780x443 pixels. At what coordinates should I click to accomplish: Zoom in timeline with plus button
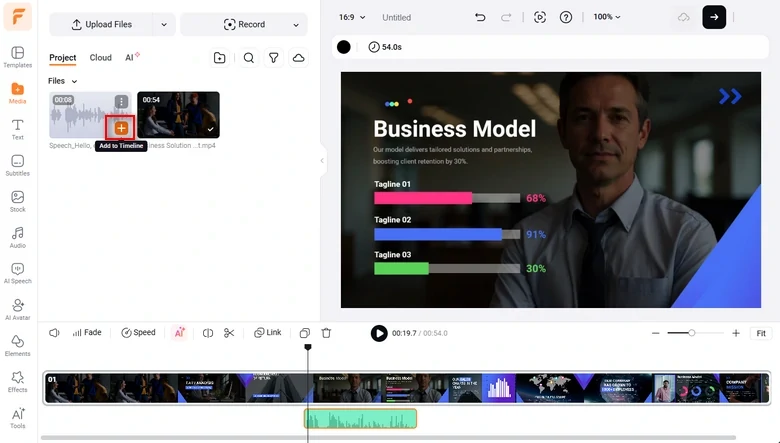coord(736,333)
